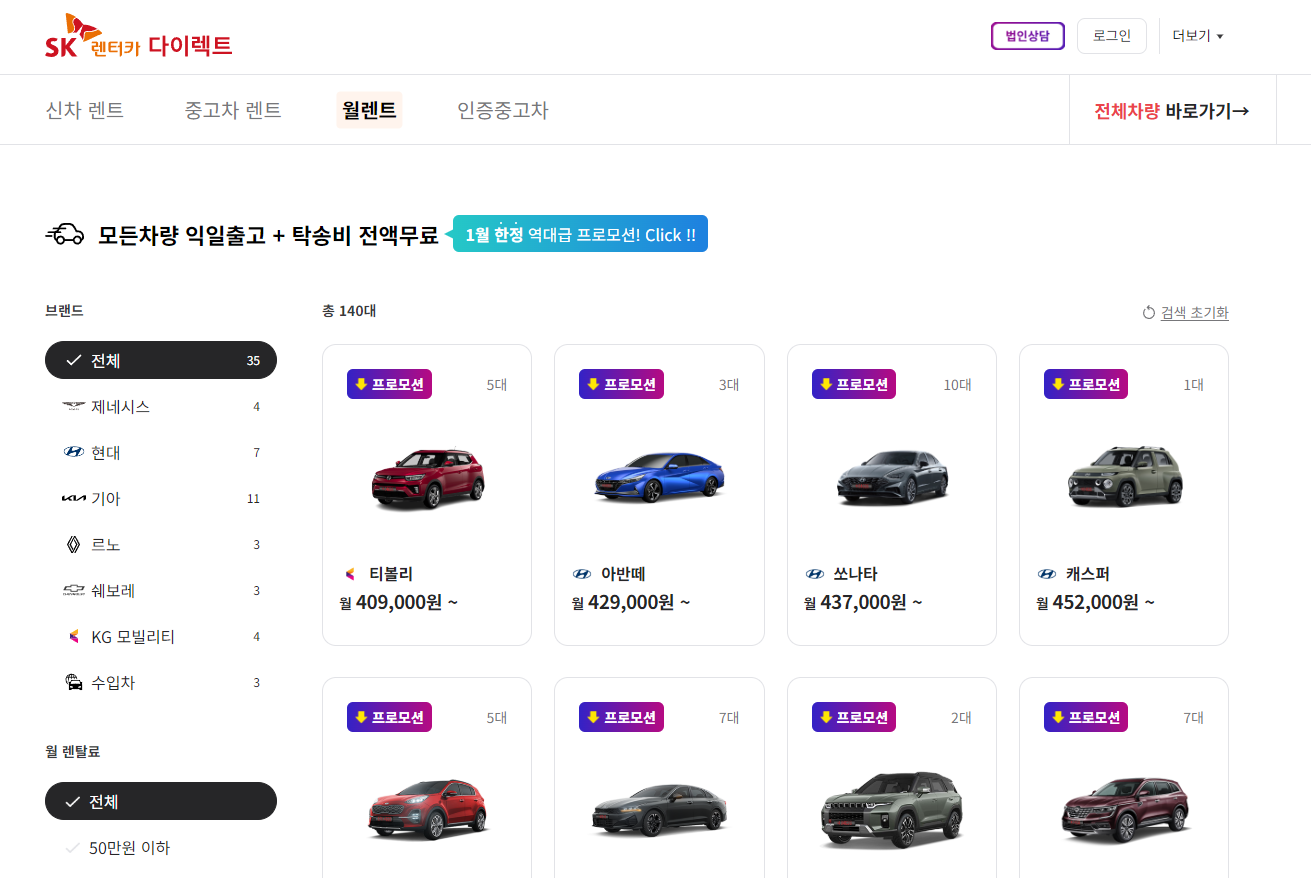Click the 쏘나타 model name
Screen dimensions: 1311x878
tap(855, 574)
